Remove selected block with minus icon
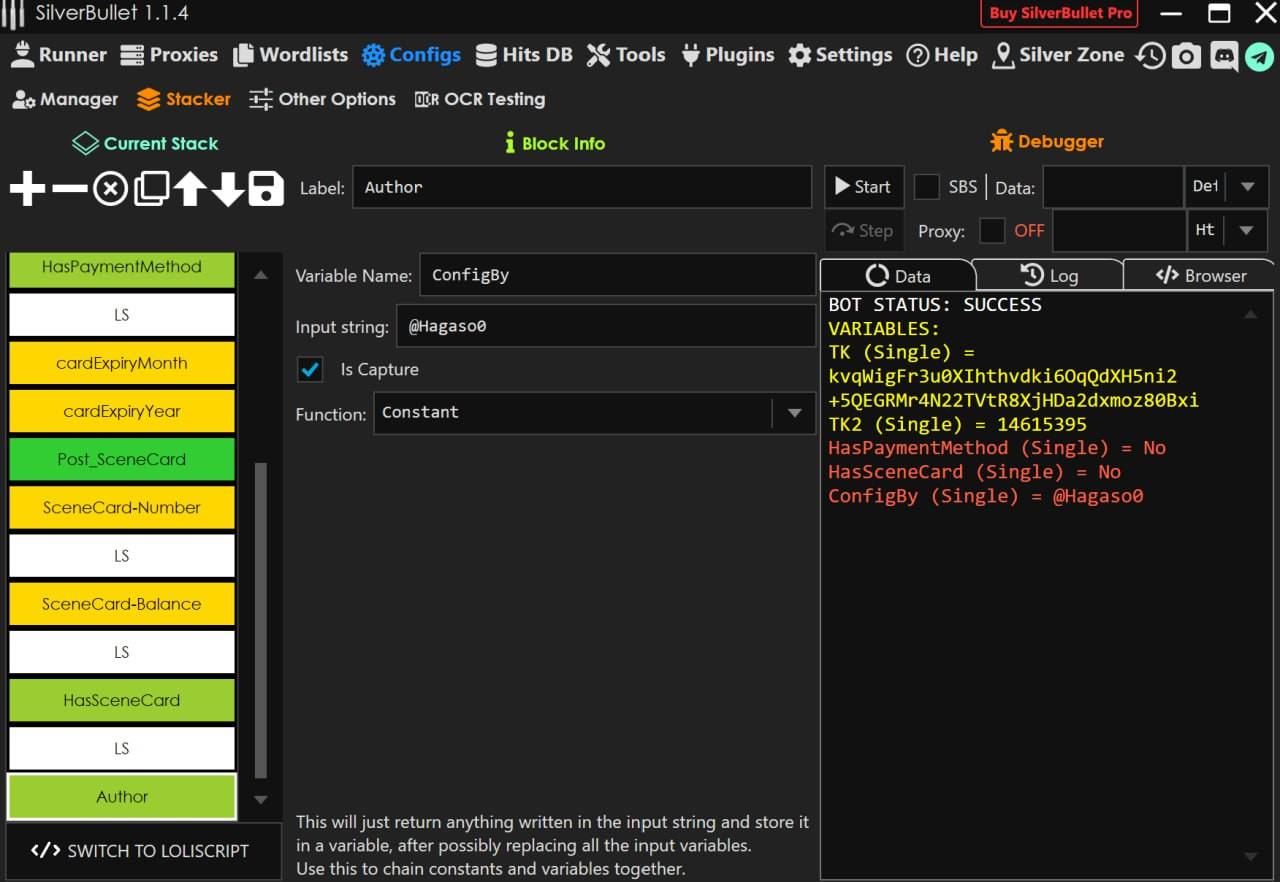1280x882 pixels. [x=69, y=188]
